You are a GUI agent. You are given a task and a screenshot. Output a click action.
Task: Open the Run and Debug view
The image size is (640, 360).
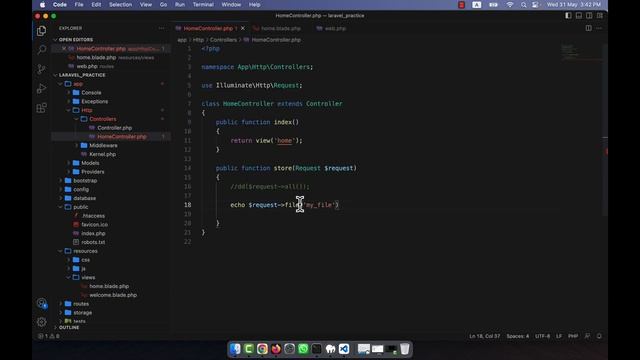pos(41,88)
